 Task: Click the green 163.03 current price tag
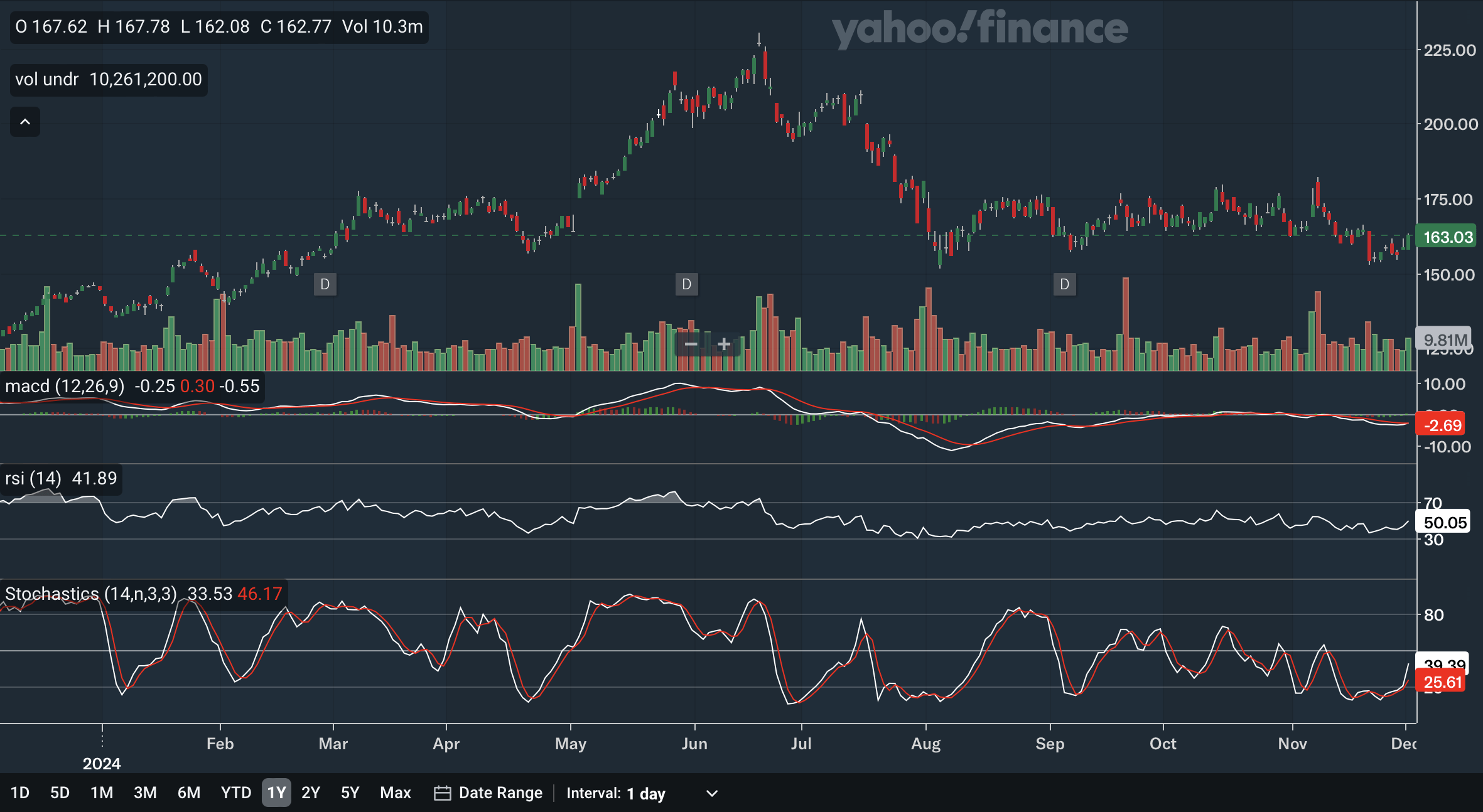1447,237
